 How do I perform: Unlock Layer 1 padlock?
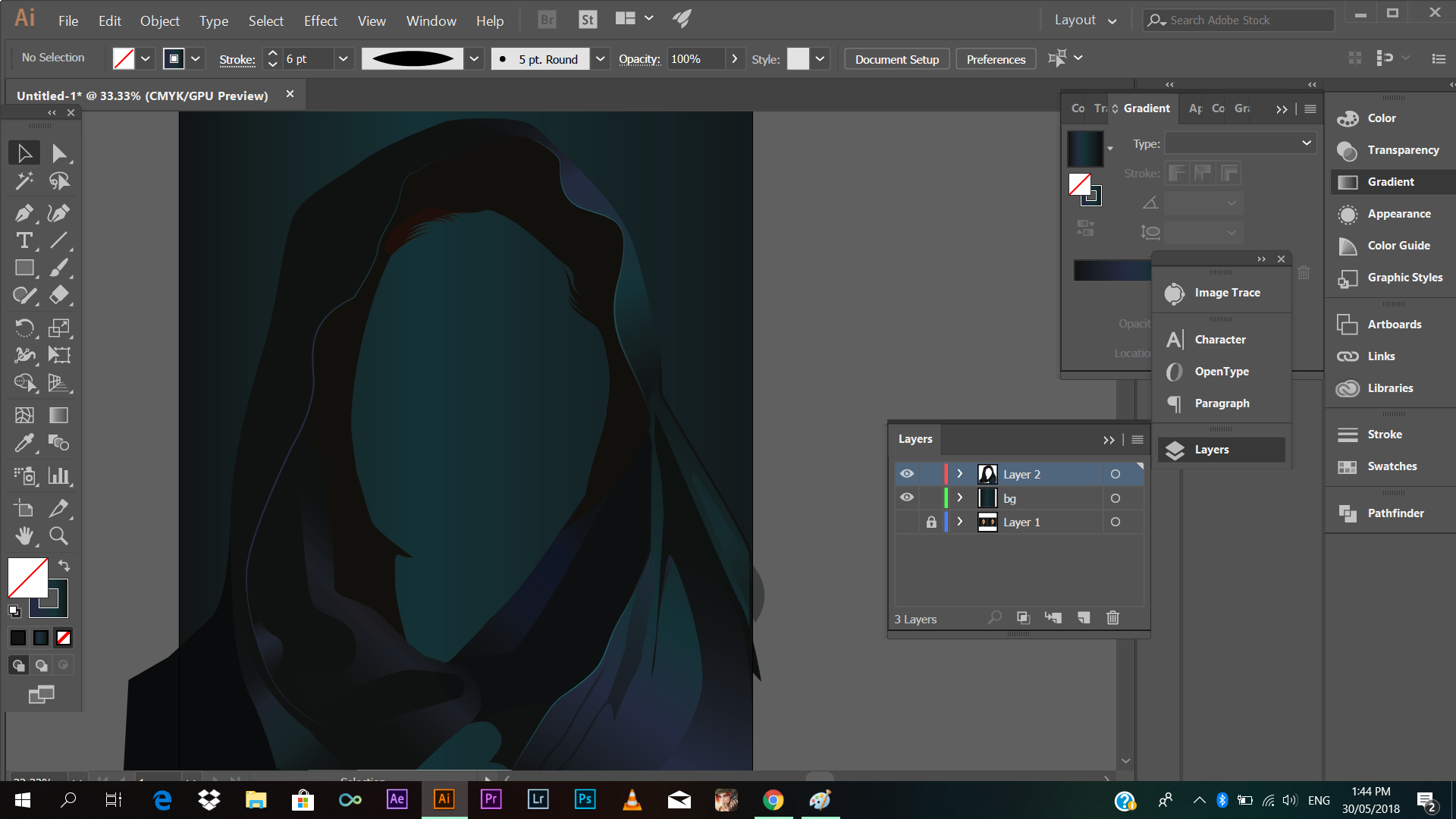pyautogui.click(x=931, y=522)
